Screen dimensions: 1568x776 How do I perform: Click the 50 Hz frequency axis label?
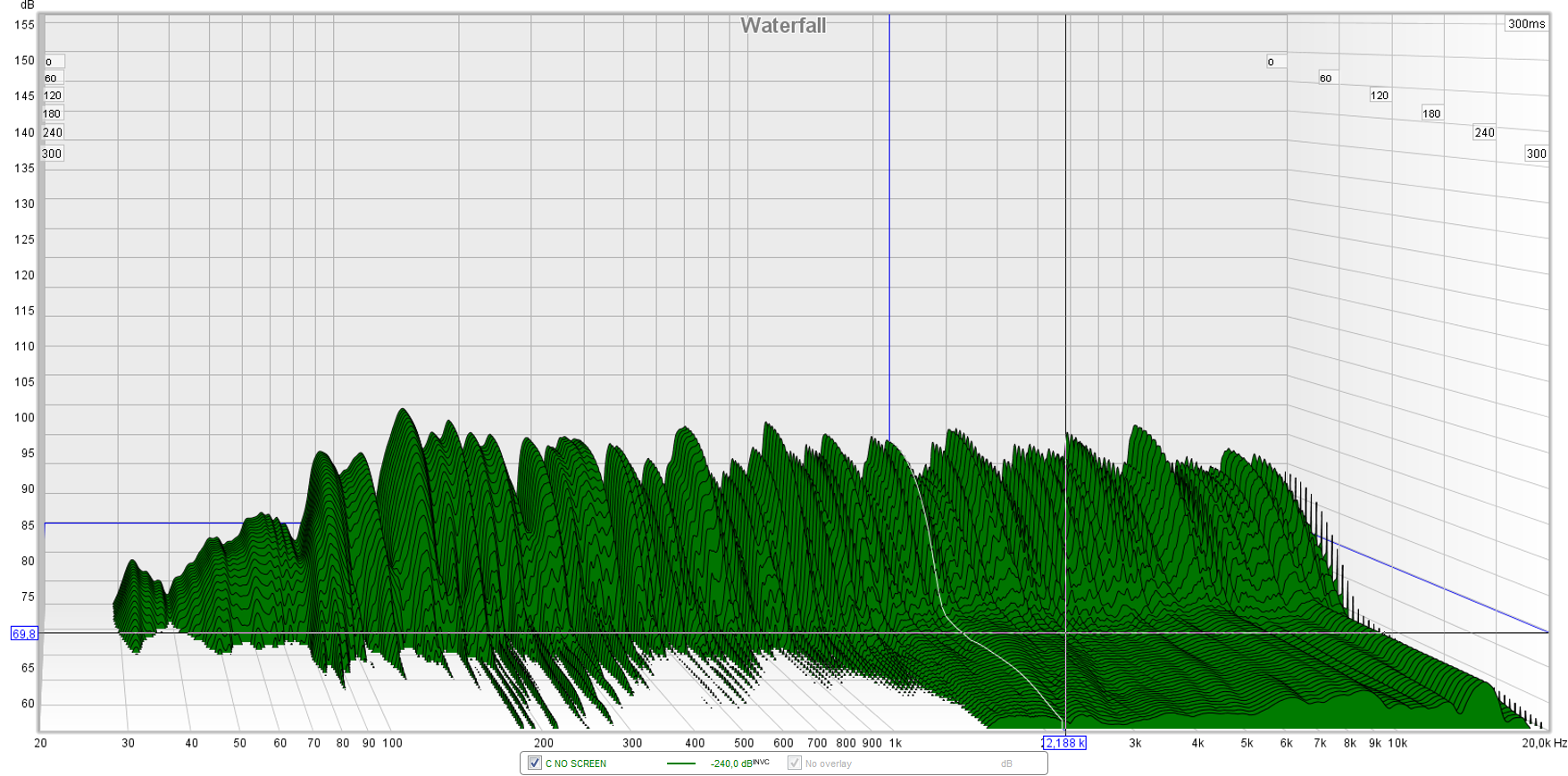click(x=239, y=743)
